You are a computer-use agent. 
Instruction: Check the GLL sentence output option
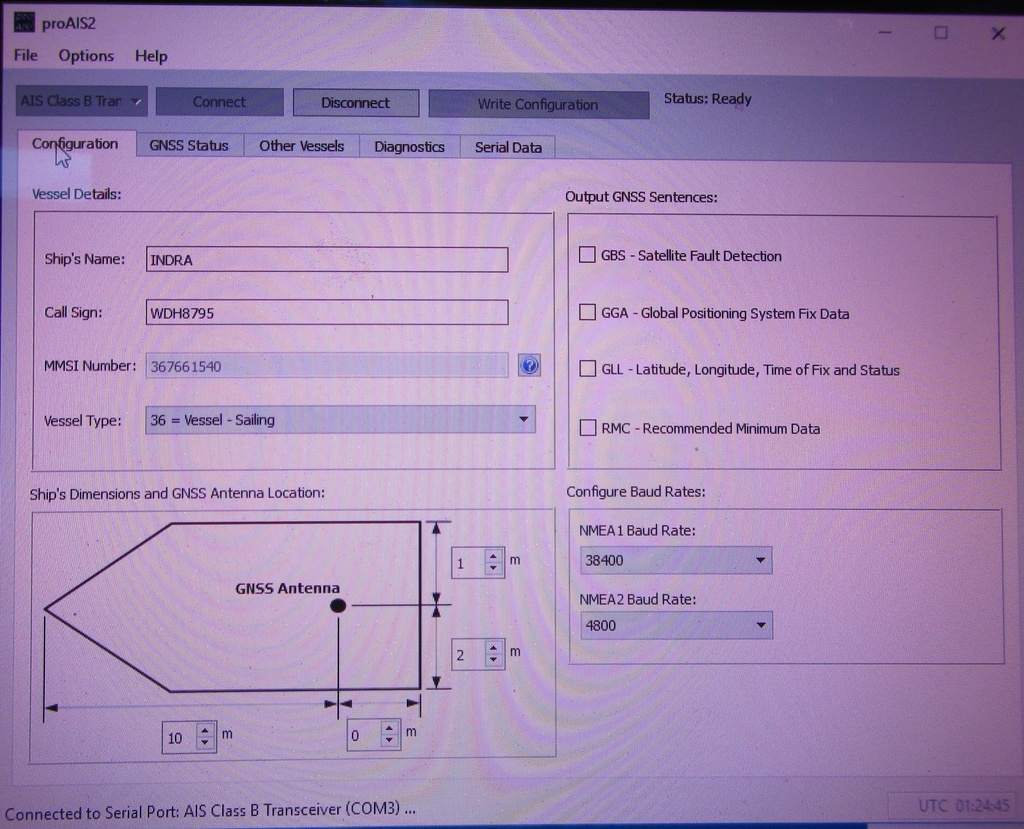tap(587, 370)
